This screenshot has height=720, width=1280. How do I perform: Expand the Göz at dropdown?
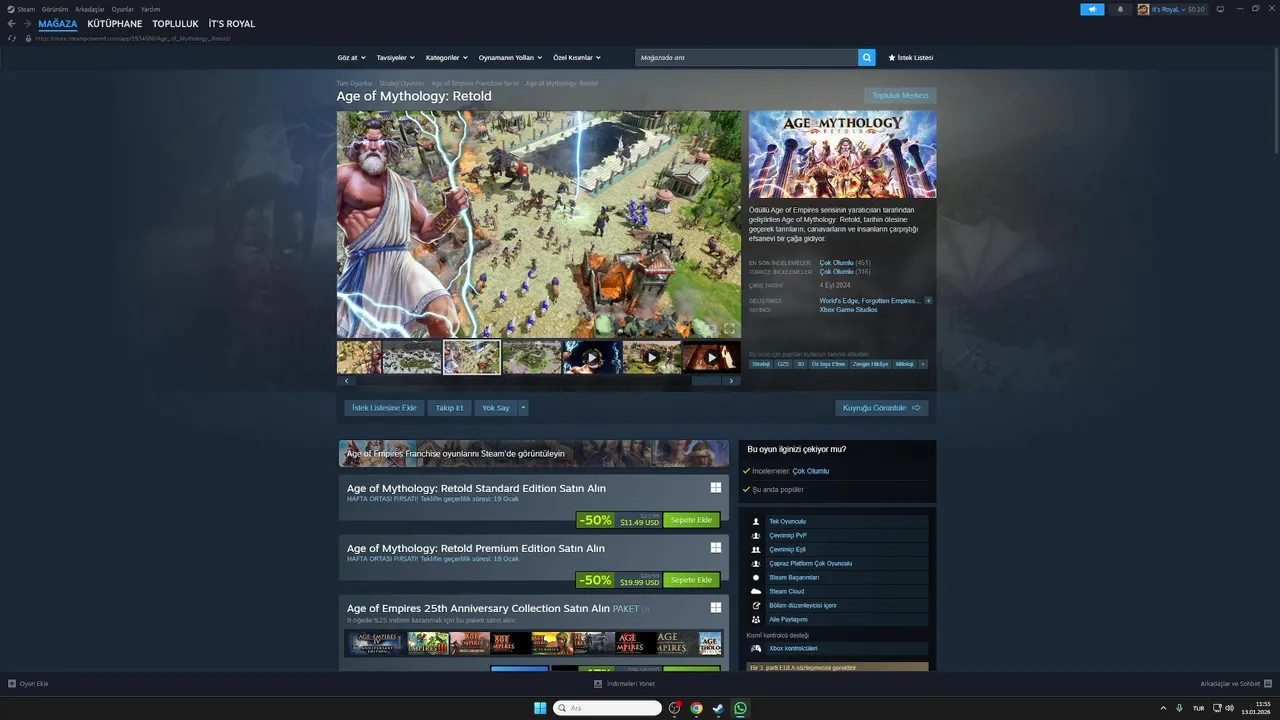[x=351, y=58]
